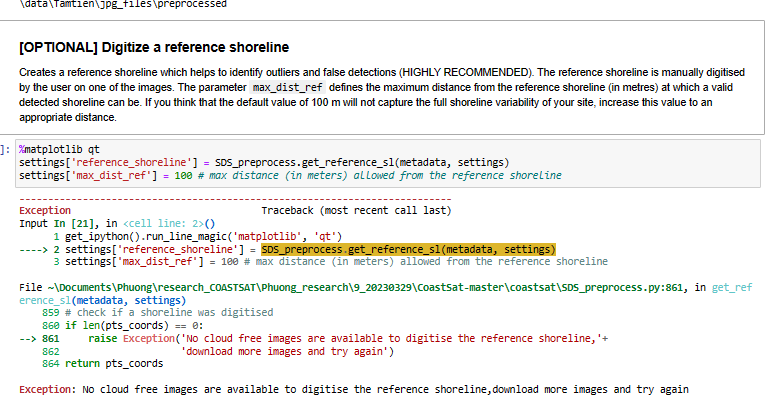Click traceback line 3 with 'max_dist_ref' assignment
Viewport: 776px width, 412px height.
331,261
